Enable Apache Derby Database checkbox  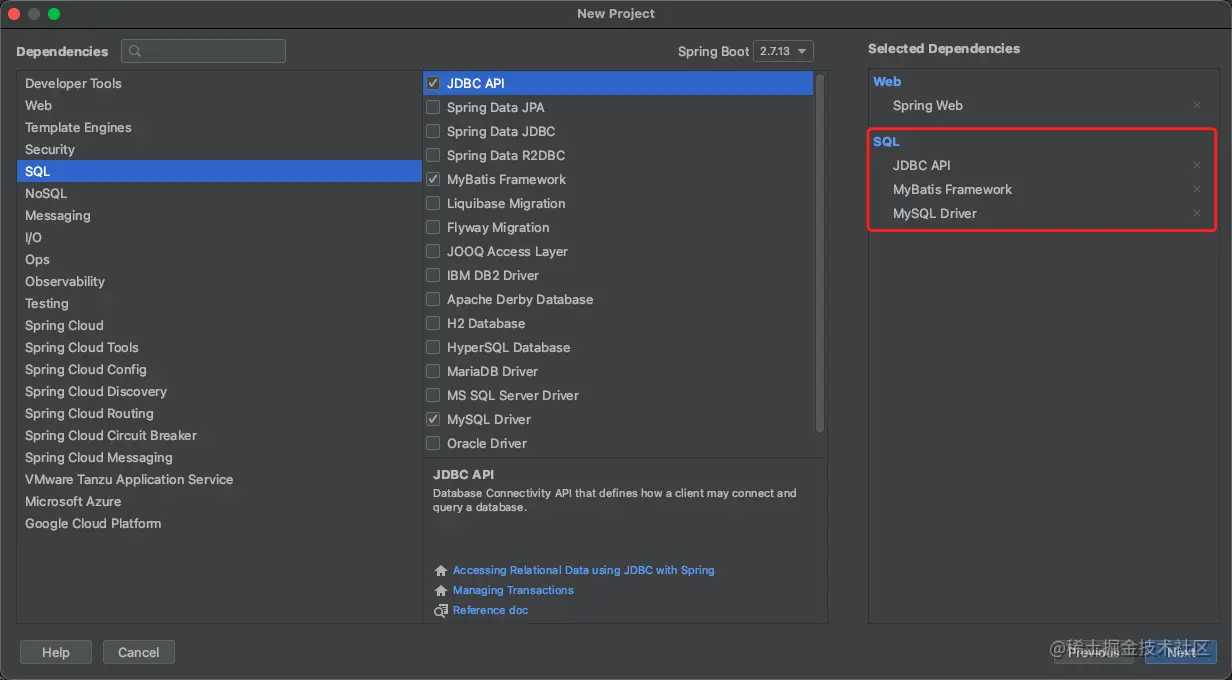click(x=433, y=299)
